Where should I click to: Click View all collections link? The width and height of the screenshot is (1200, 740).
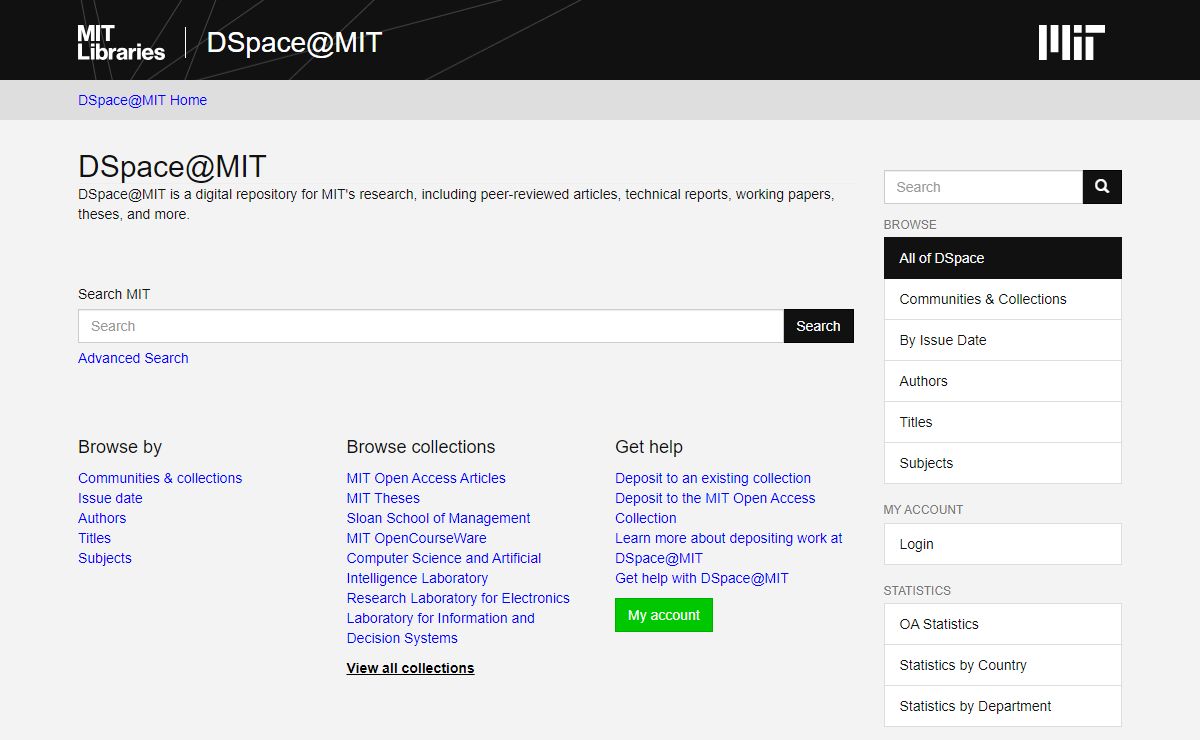coord(410,668)
